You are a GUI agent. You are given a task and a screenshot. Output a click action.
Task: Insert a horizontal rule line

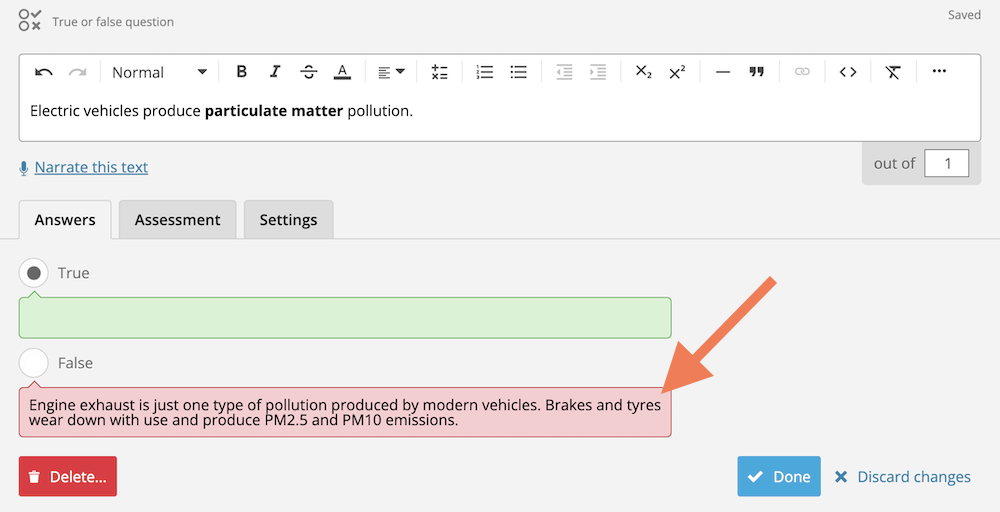coord(723,72)
